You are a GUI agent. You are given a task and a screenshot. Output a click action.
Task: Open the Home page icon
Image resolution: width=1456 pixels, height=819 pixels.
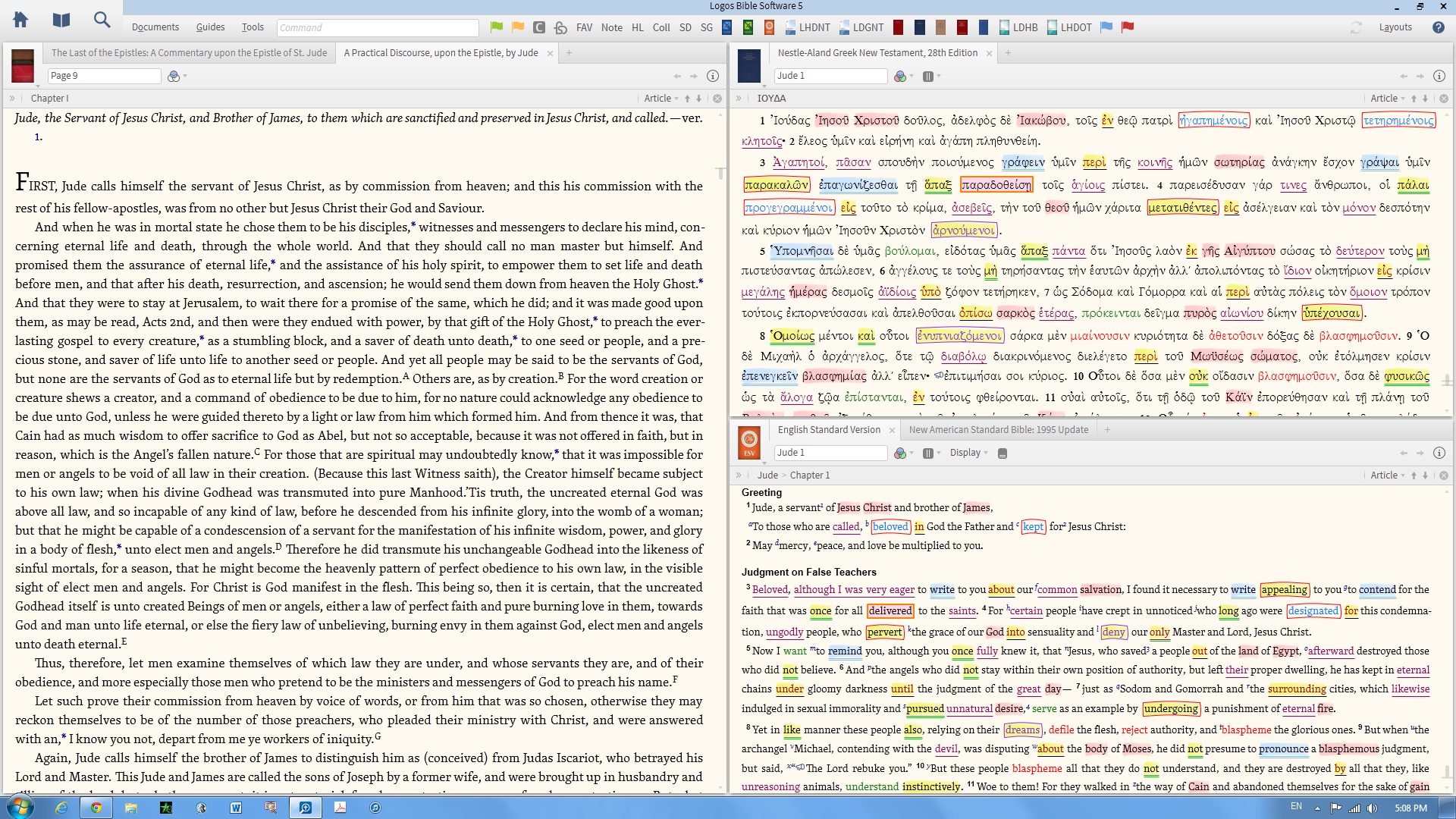[x=20, y=20]
